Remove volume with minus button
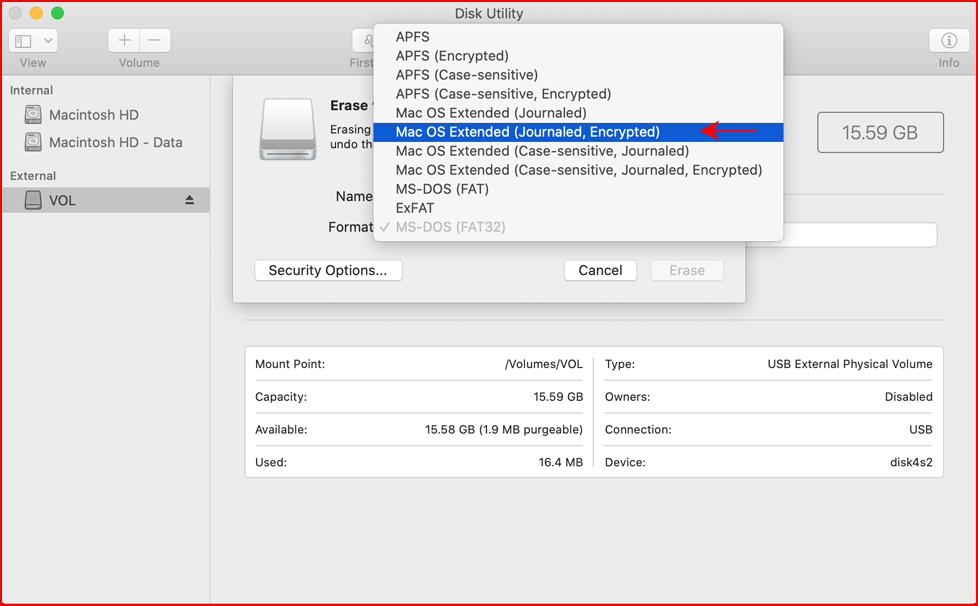Image resolution: width=978 pixels, height=606 pixels. tap(155, 41)
